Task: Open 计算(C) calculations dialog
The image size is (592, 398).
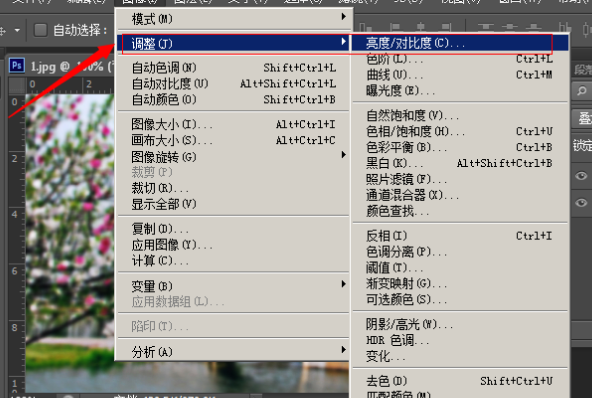Action: click(x=234, y=261)
